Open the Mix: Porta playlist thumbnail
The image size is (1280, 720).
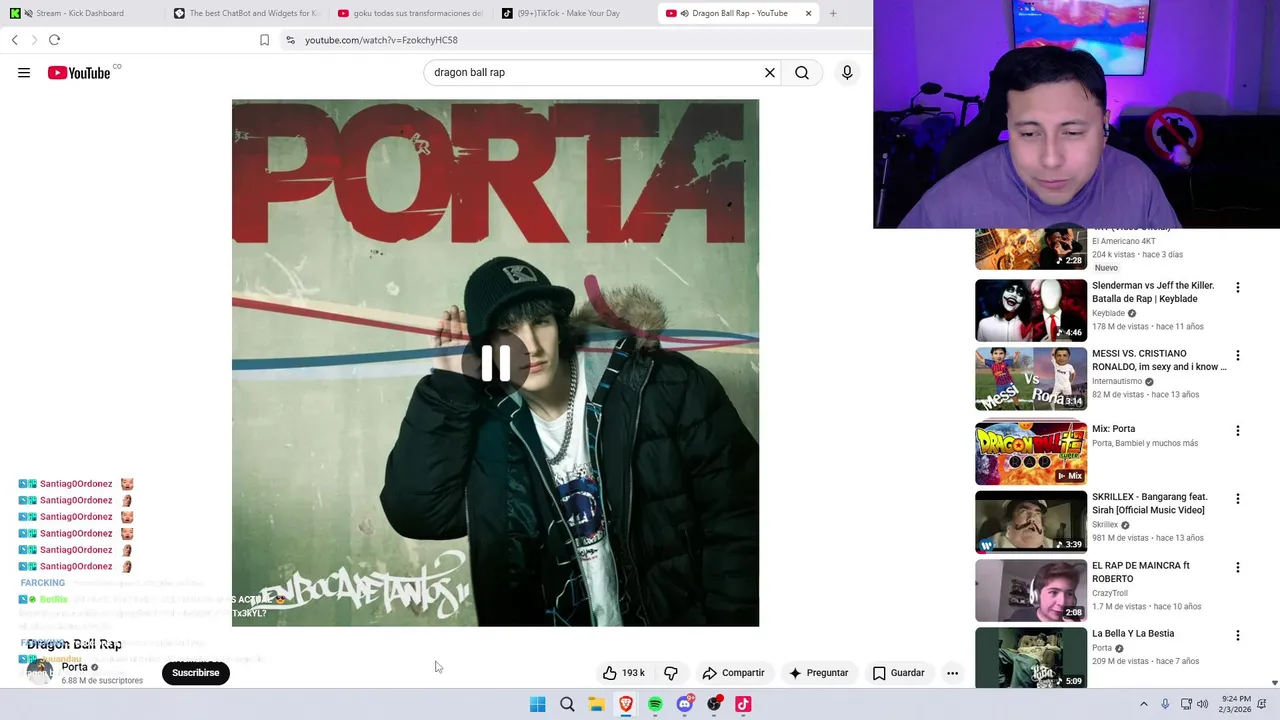pos(1031,453)
